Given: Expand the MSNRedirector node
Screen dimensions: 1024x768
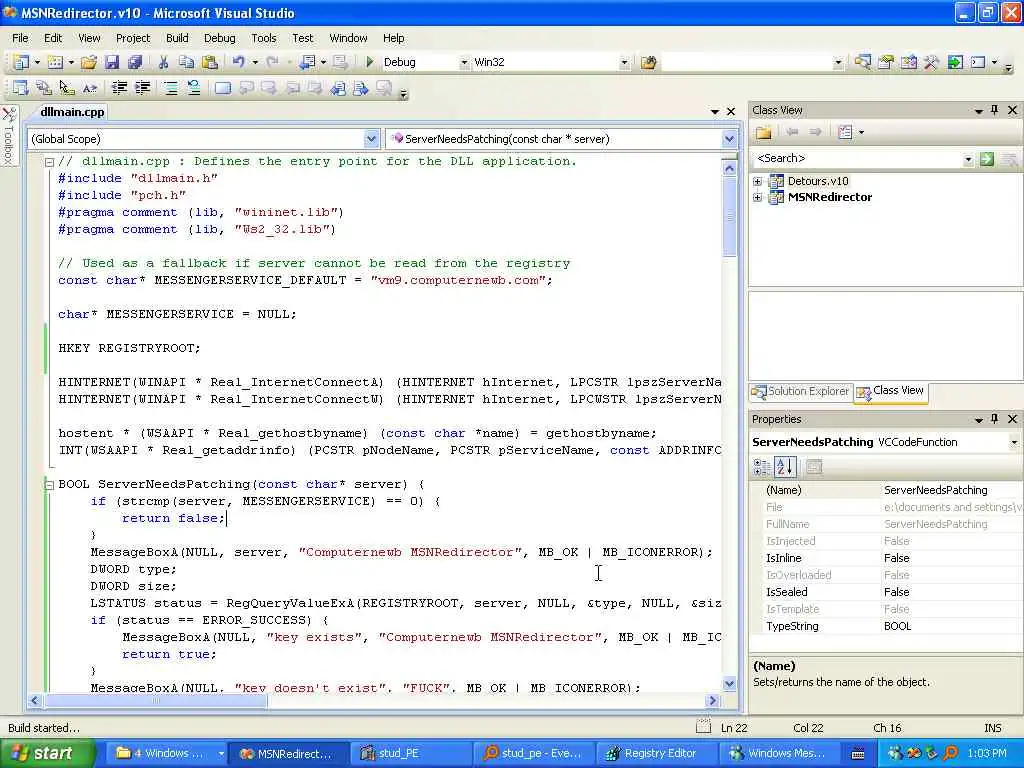Looking at the screenshot, I should [758, 197].
